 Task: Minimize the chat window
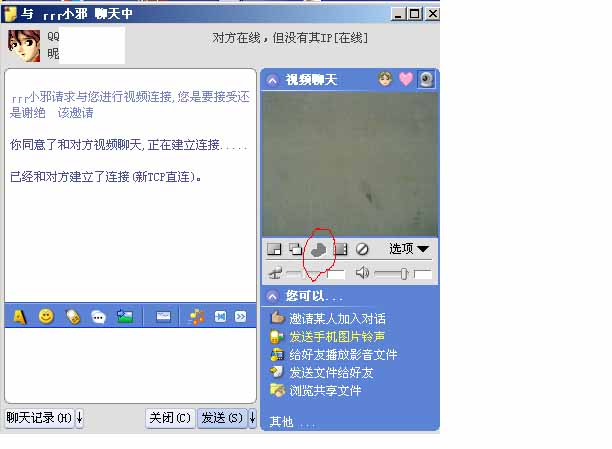398,14
